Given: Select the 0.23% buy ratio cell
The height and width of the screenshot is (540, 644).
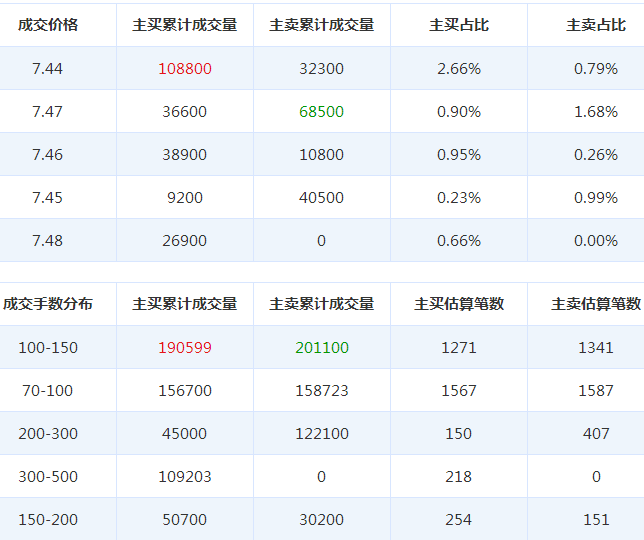Looking at the screenshot, I should point(459,198).
